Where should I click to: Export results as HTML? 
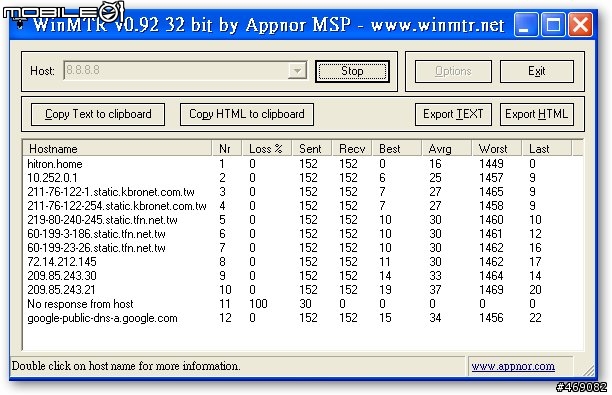[537, 114]
